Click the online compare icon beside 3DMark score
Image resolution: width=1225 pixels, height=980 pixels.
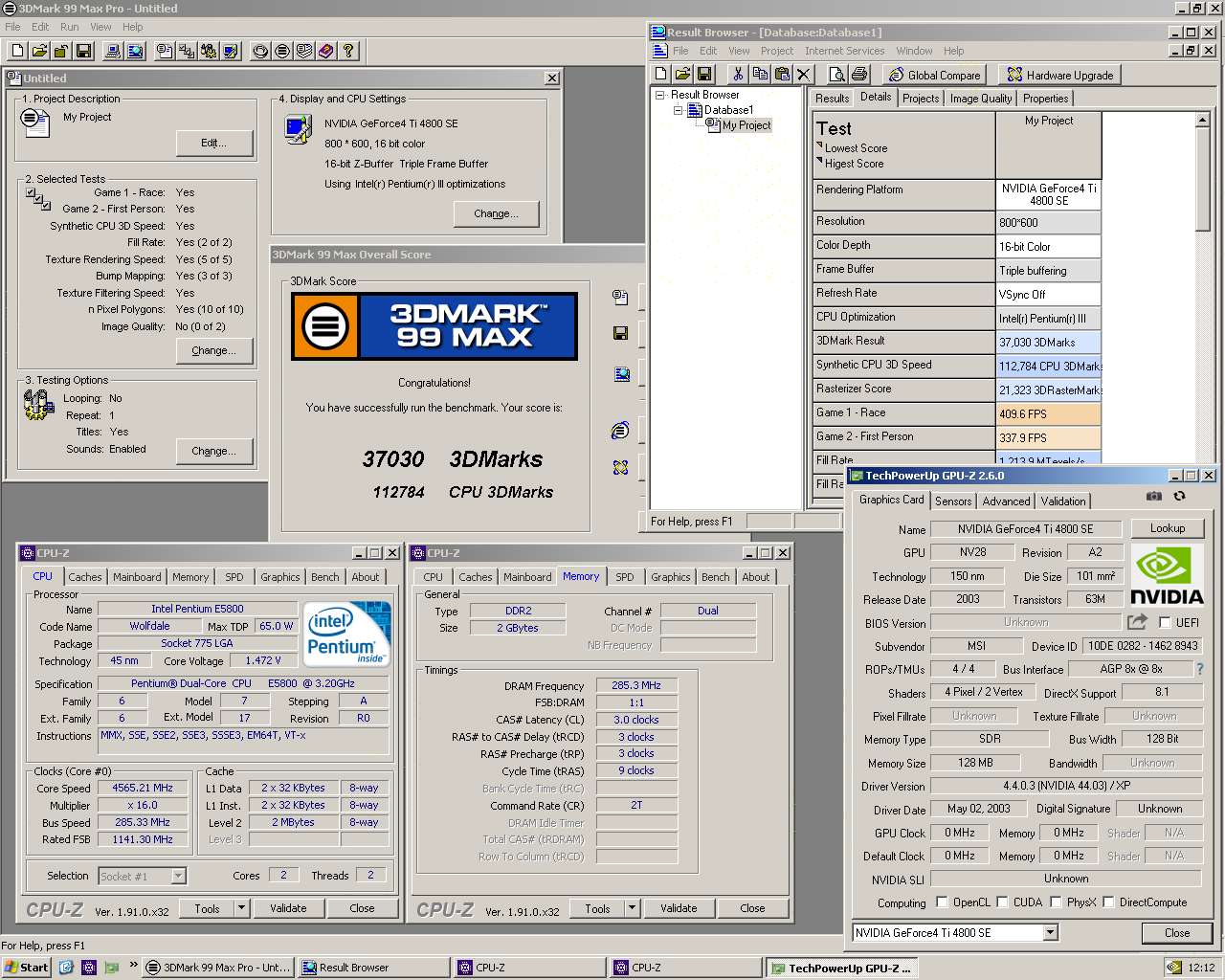coord(620,431)
